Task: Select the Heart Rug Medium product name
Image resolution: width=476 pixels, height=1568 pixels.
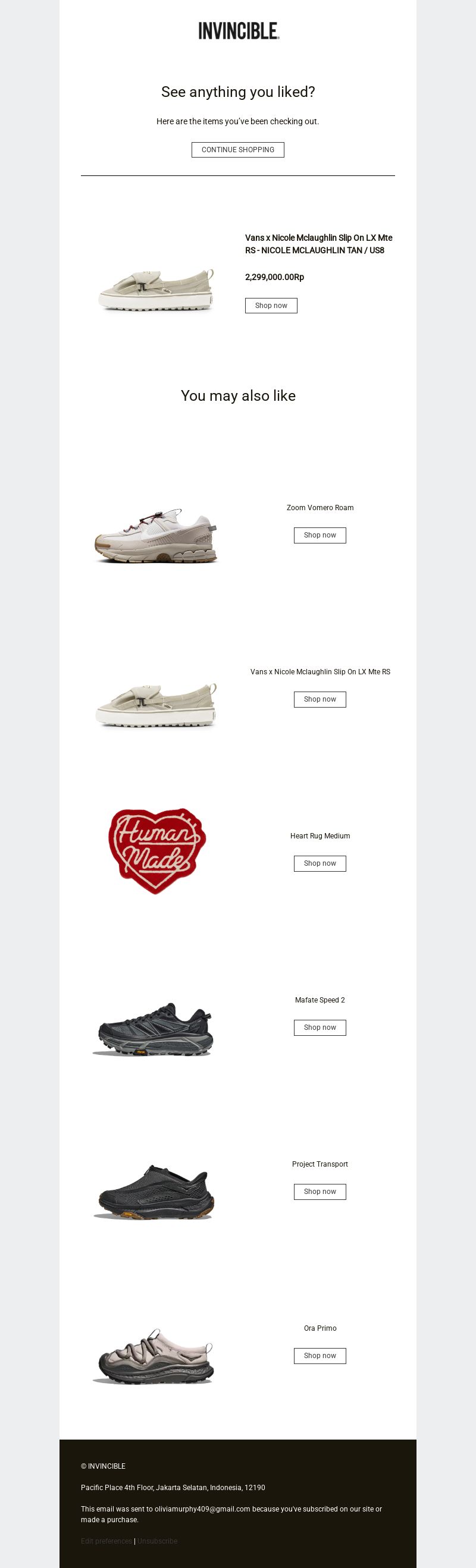Action: pyautogui.click(x=320, y=836)
